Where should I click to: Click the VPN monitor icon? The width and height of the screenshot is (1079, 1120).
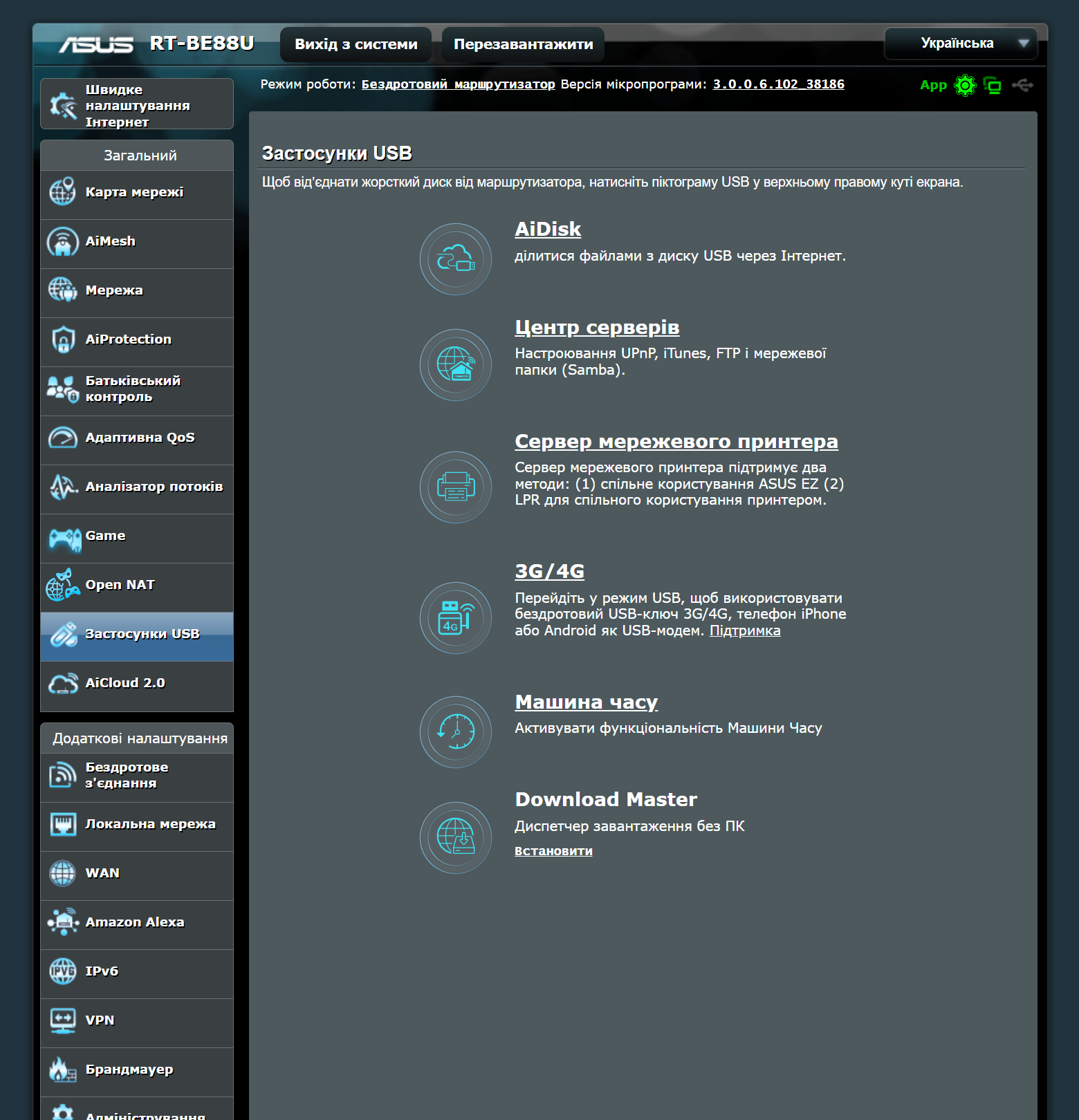click(63, 1020)
